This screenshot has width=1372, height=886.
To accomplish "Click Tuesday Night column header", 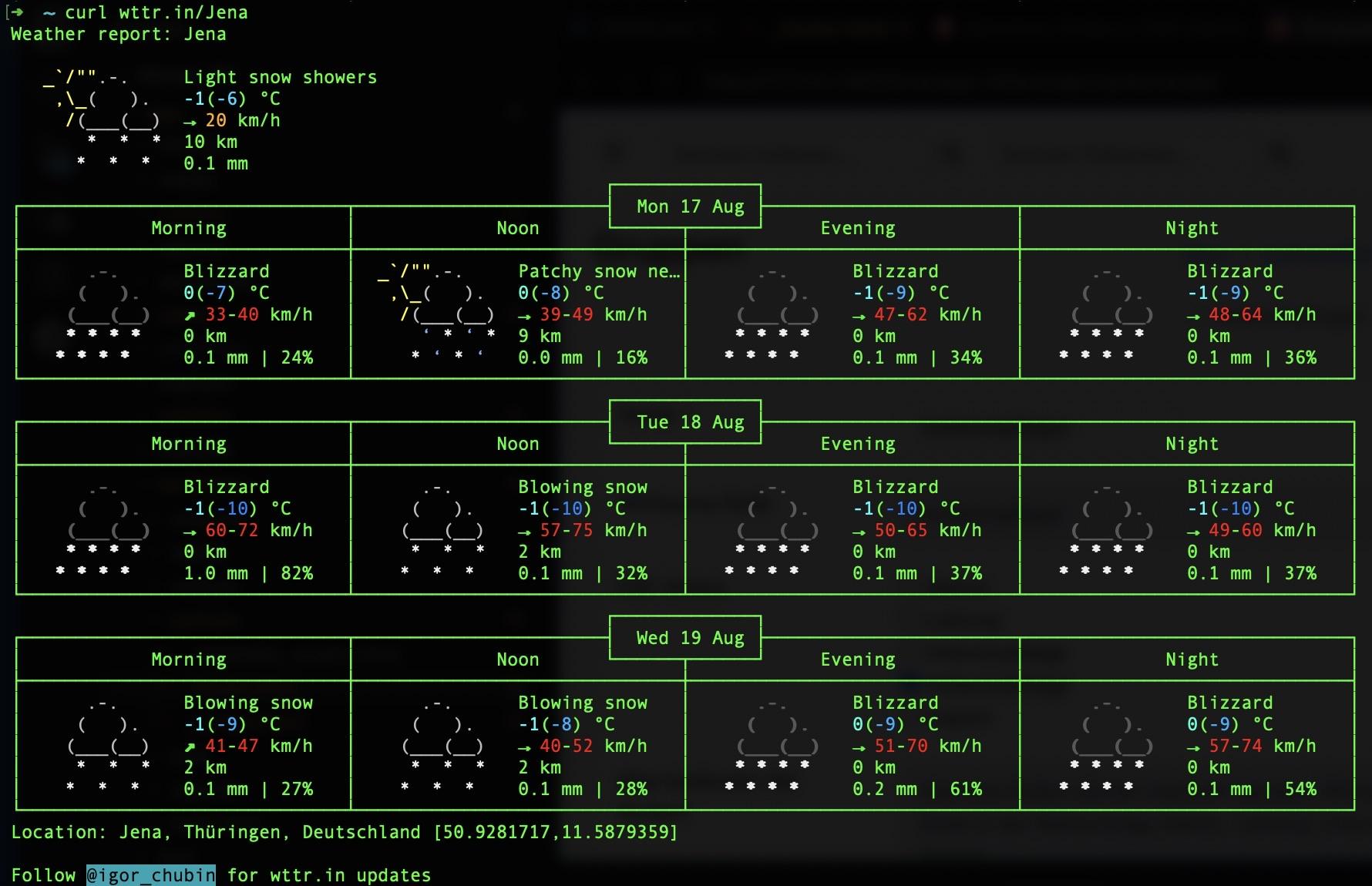I will [x=1192, y=444].
